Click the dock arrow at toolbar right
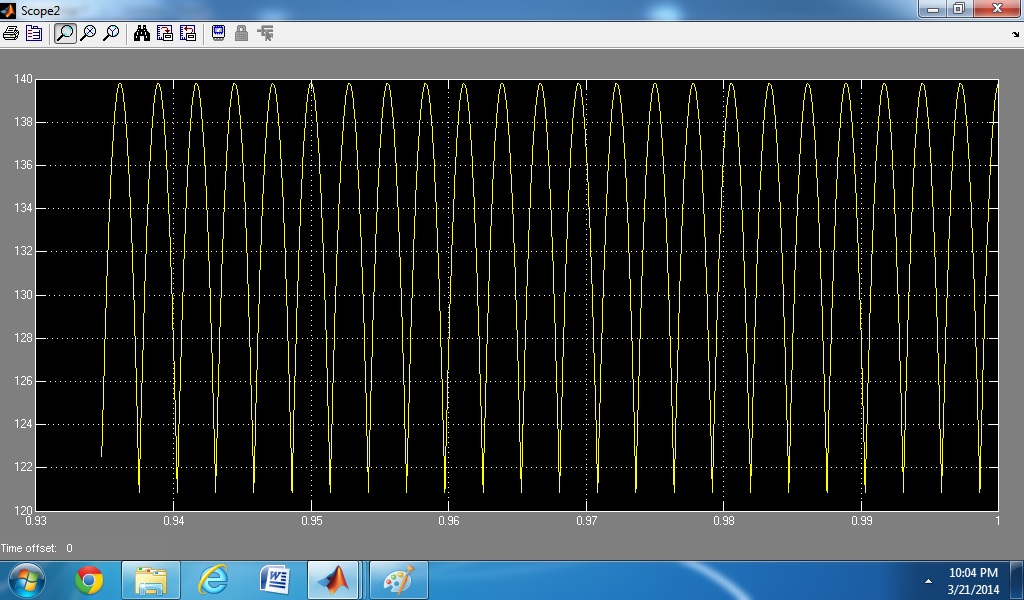The image size is (1024, 600). [x=1015, y=35]
